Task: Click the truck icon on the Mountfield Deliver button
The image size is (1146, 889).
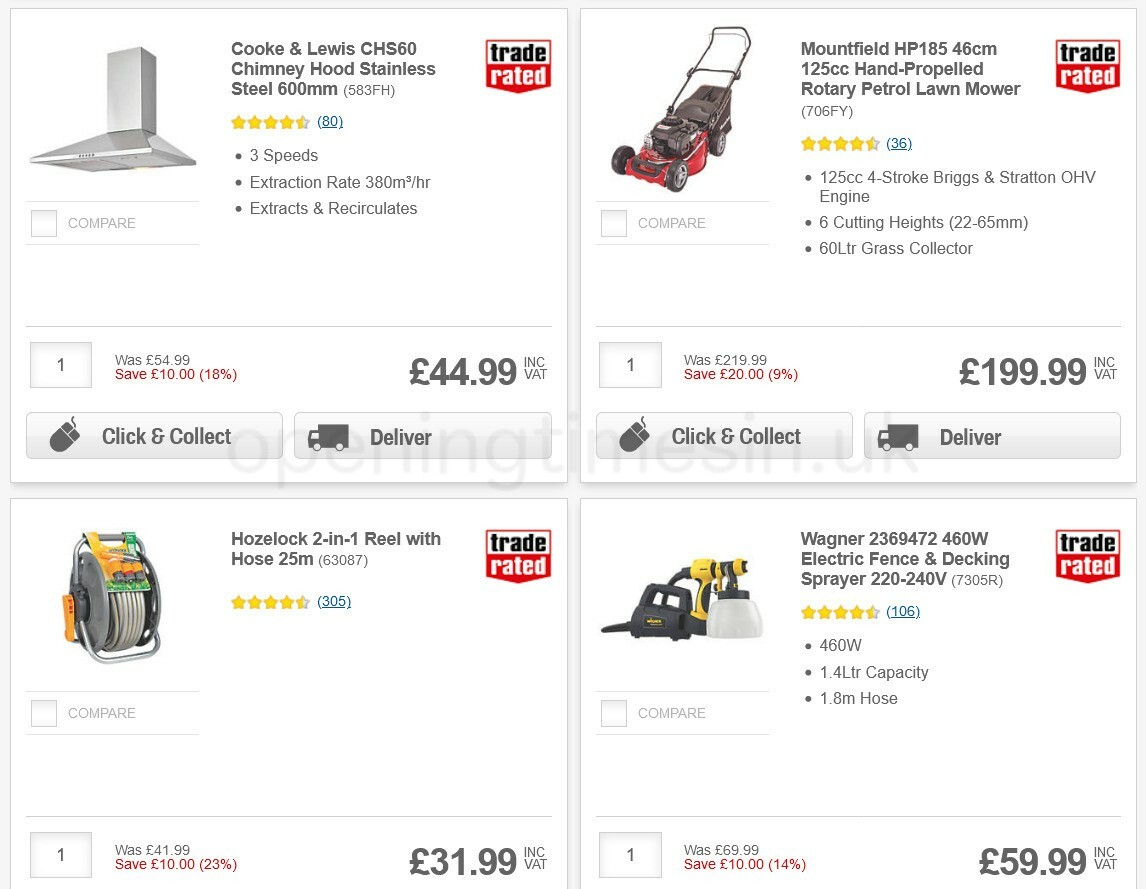Action: [898, 436]
